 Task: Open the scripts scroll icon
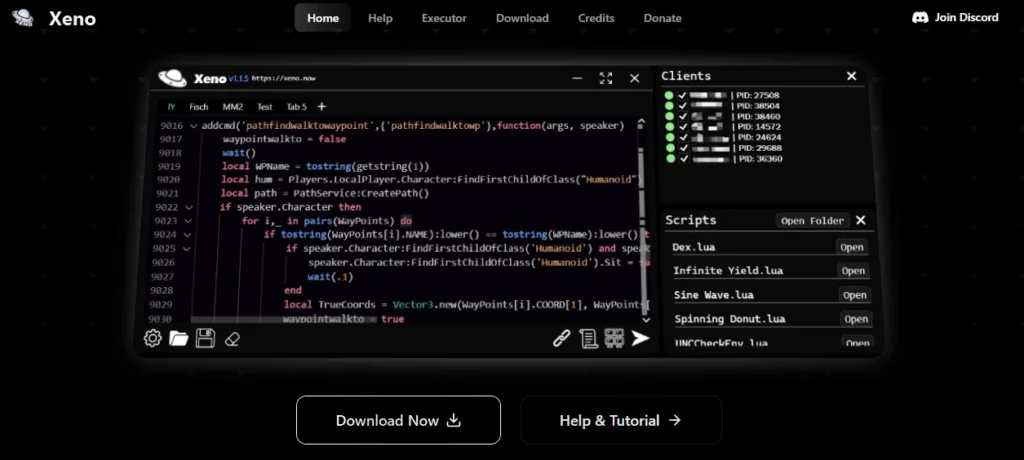tap(588, 338)
